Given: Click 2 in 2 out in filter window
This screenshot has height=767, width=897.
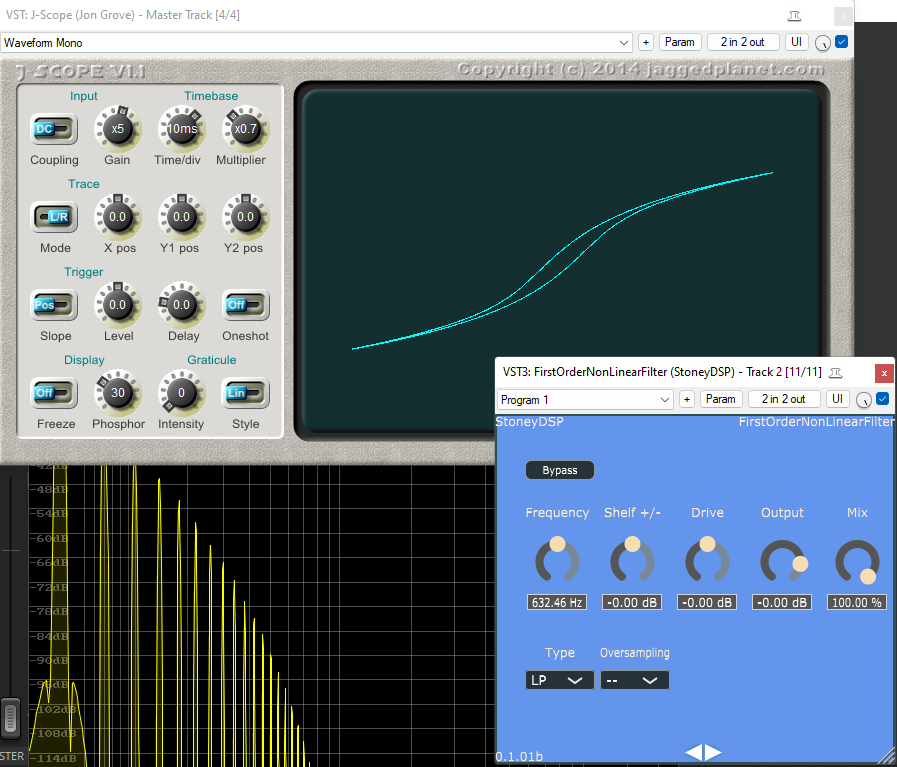Looking at the screenshot, I should (x=784, y=399).
